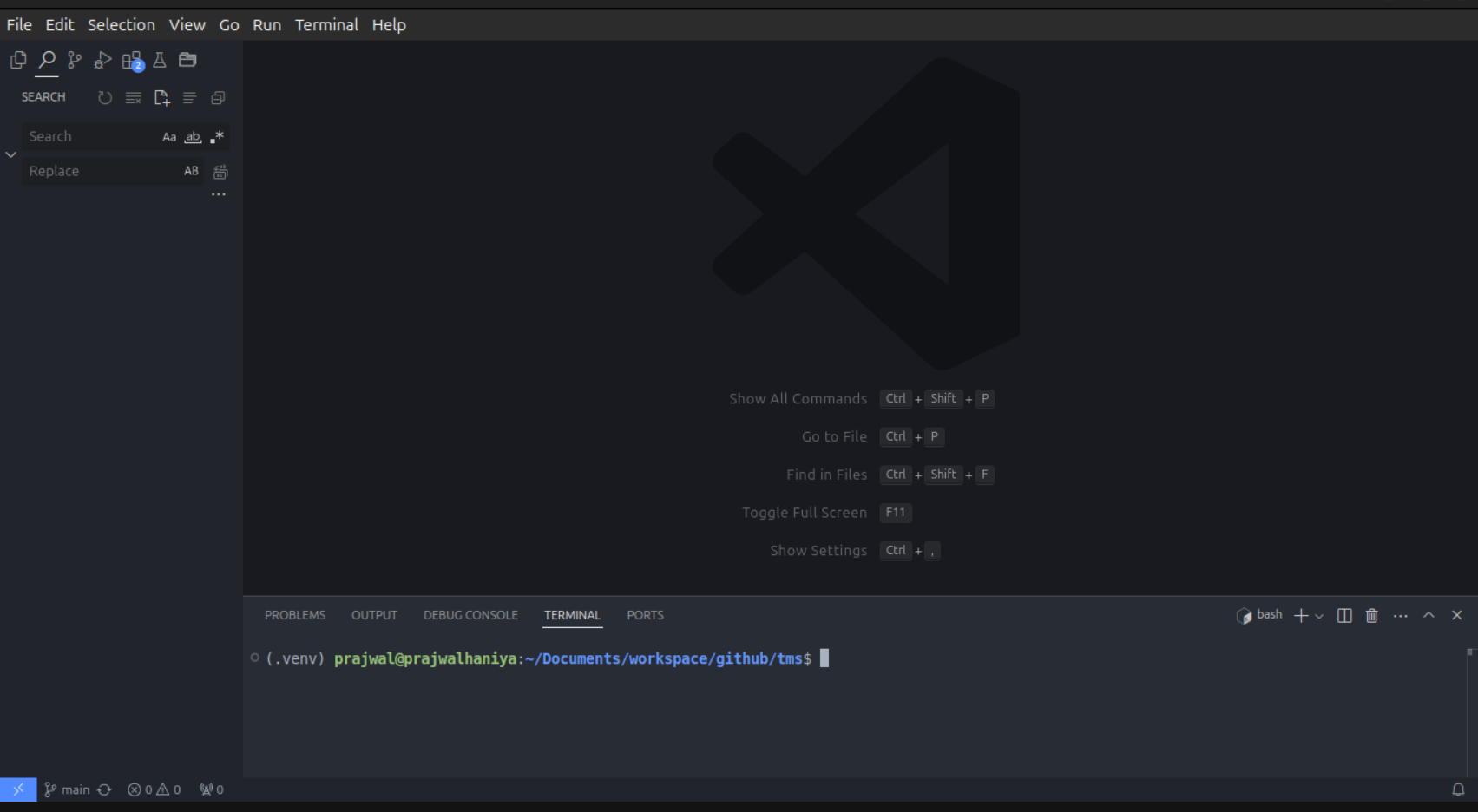
Task: Toggle Match Whole Word in the search box
Action: 193,136
